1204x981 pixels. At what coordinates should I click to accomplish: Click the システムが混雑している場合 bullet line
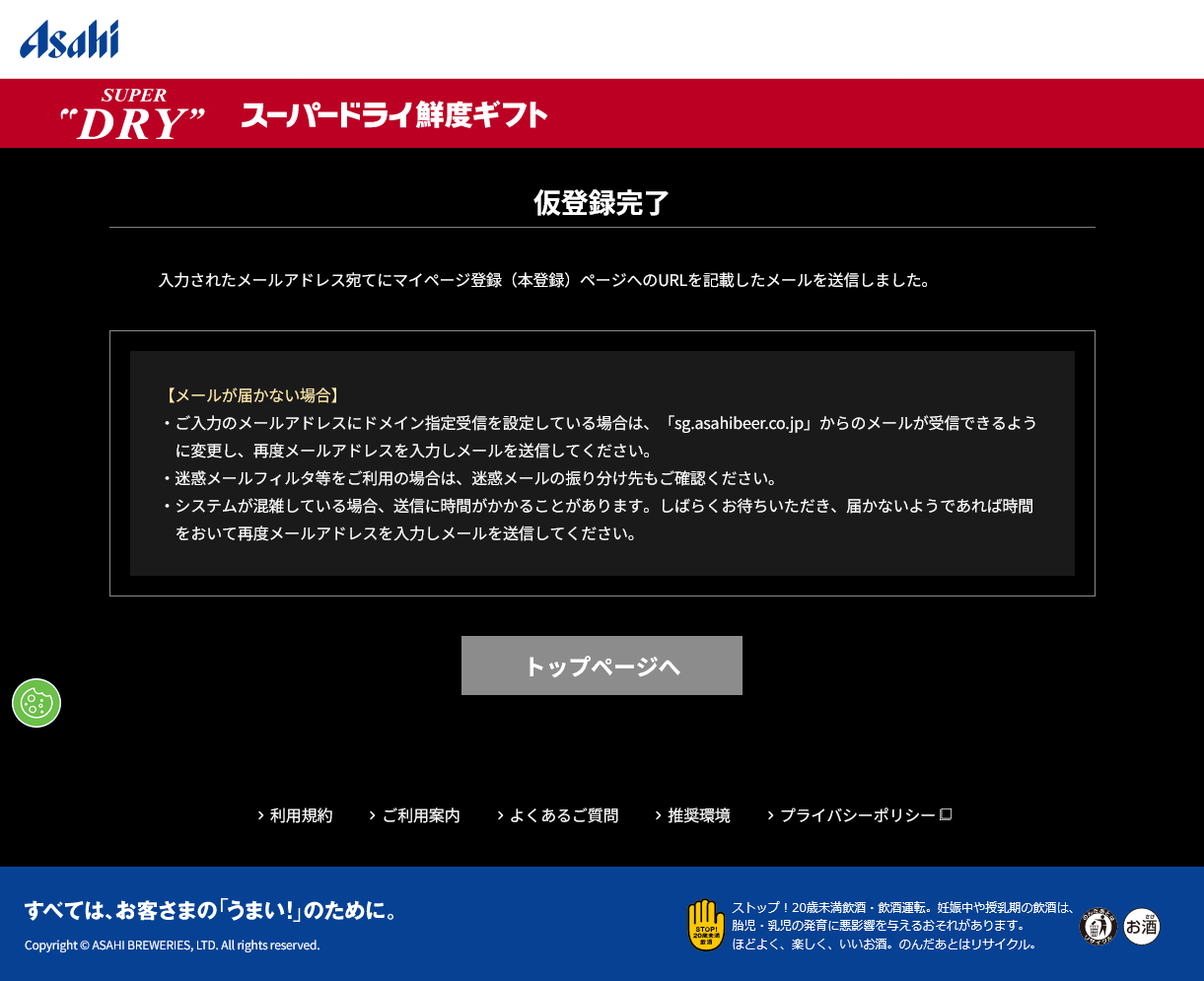tap(597, 520)
